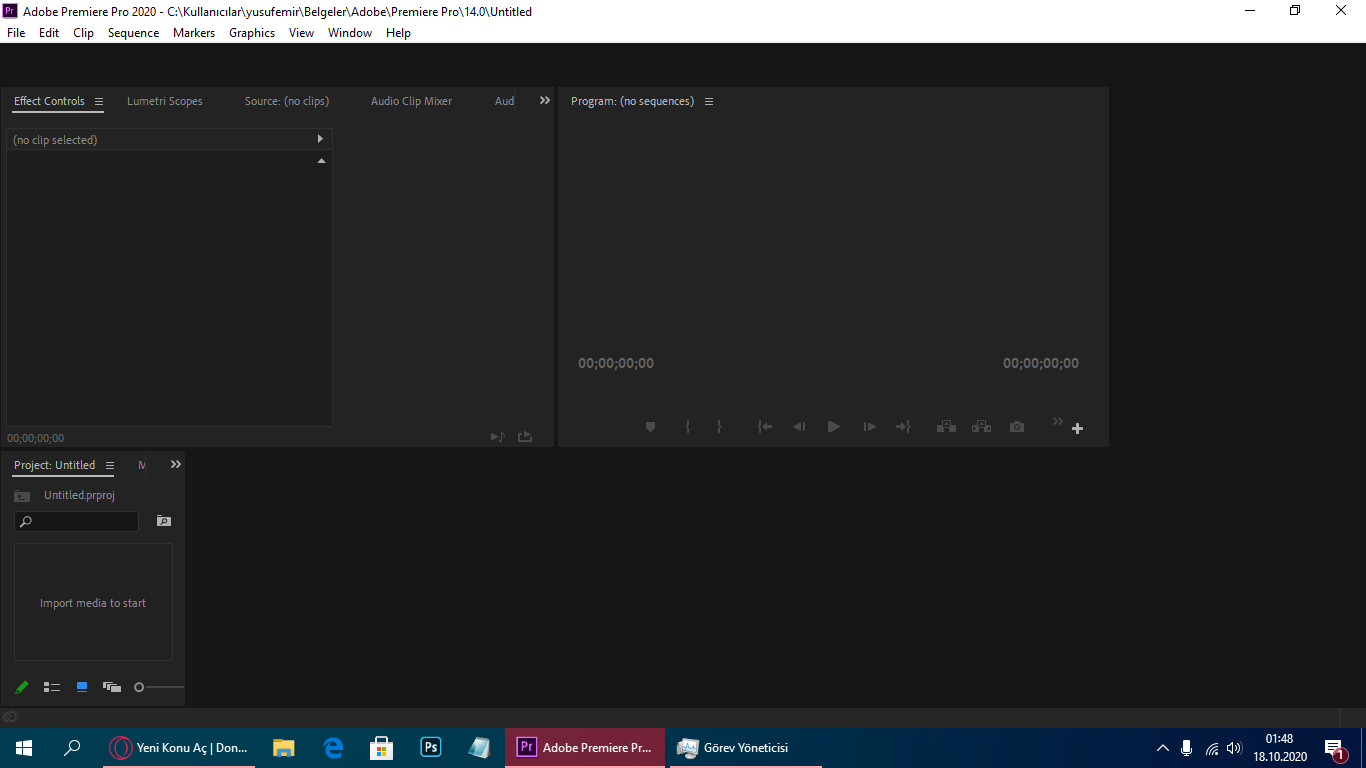The height and width of the screenshot is (768, 1366).
Task: Click the Untitled.prproj project name
Action: (x=79, y=496)
